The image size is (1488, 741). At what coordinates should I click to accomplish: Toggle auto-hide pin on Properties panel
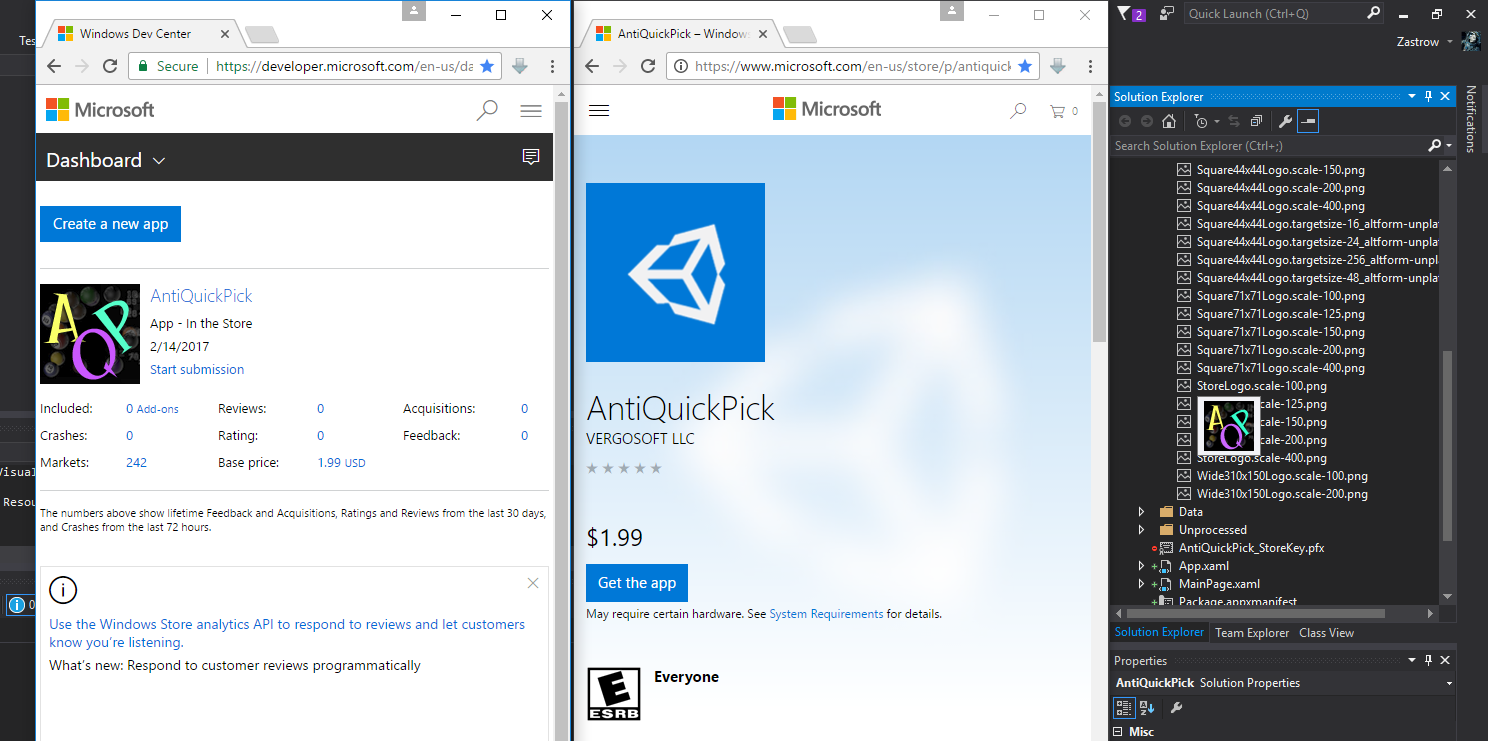coord(1428,660)
